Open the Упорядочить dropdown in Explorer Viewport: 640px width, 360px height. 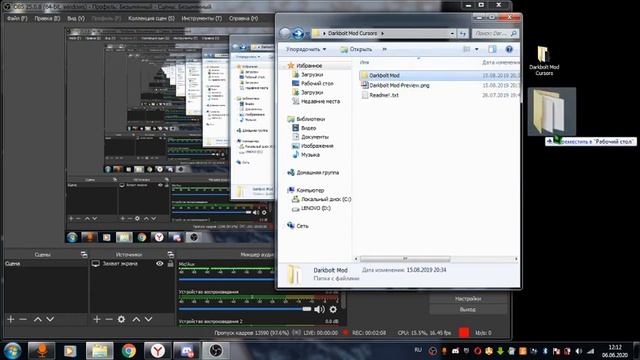pyautogui.click(x=306, y=49)
